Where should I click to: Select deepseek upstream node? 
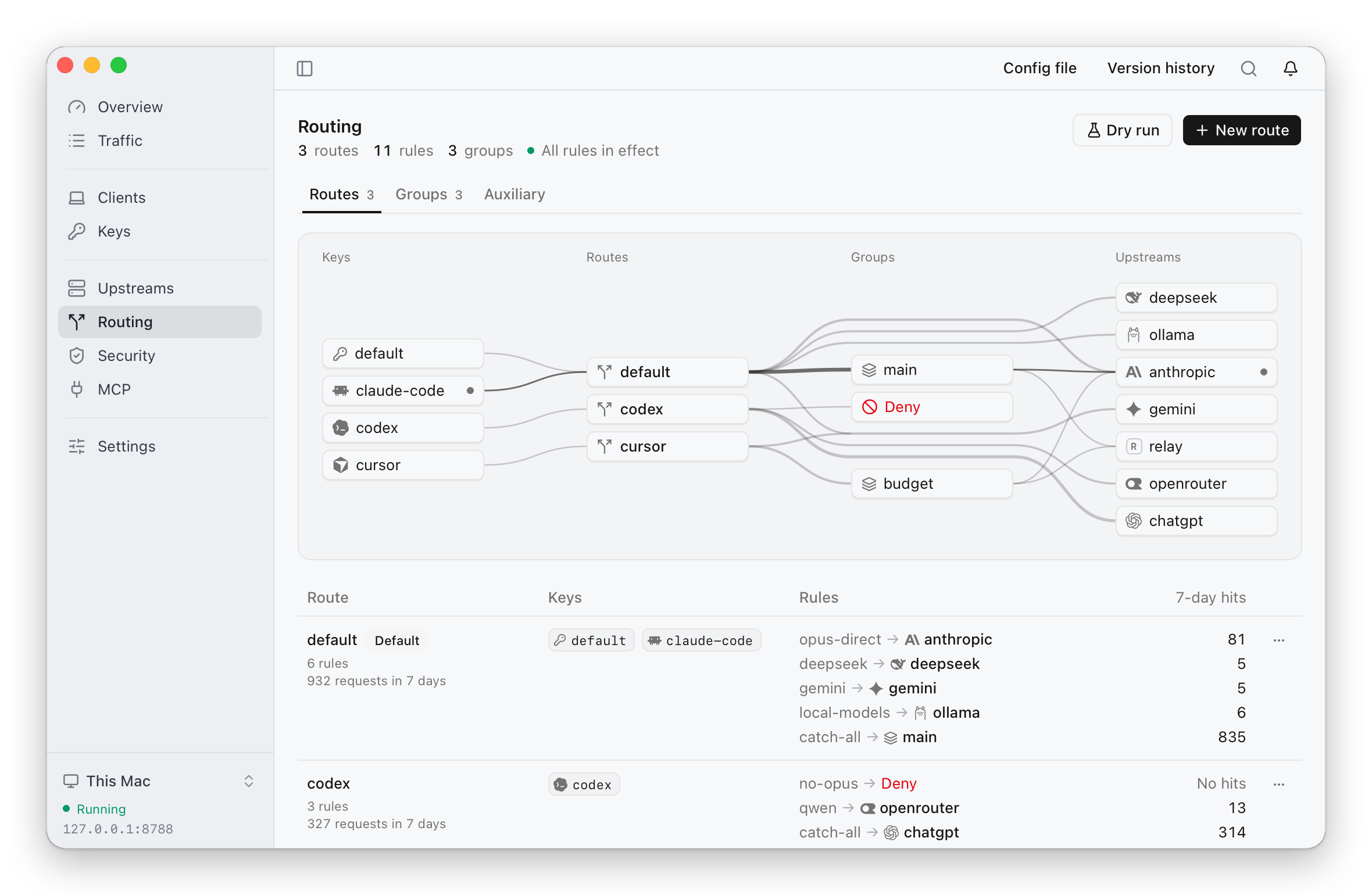(x=1196, y=298)
